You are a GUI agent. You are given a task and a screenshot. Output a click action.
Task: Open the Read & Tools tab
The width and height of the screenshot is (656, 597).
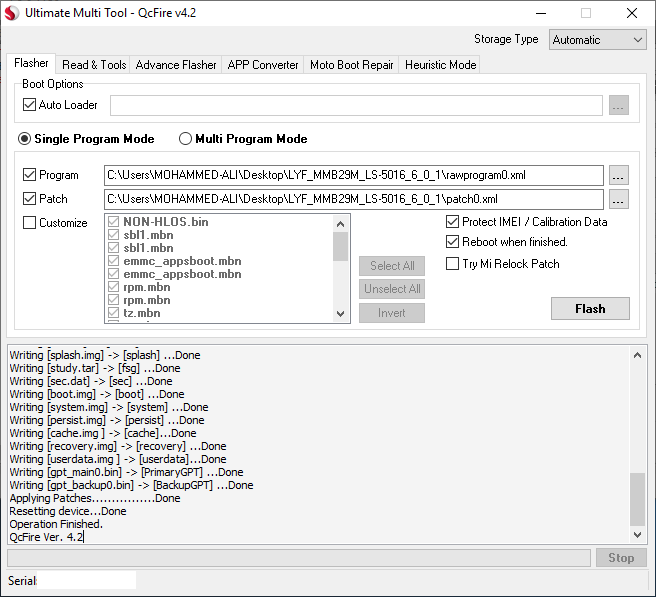[x=94, y=65]
